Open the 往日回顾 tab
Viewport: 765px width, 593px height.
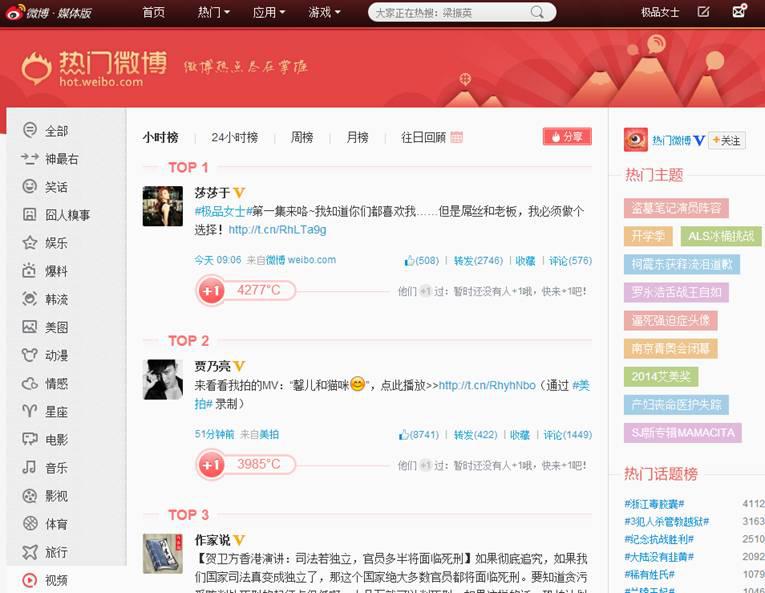423,138
